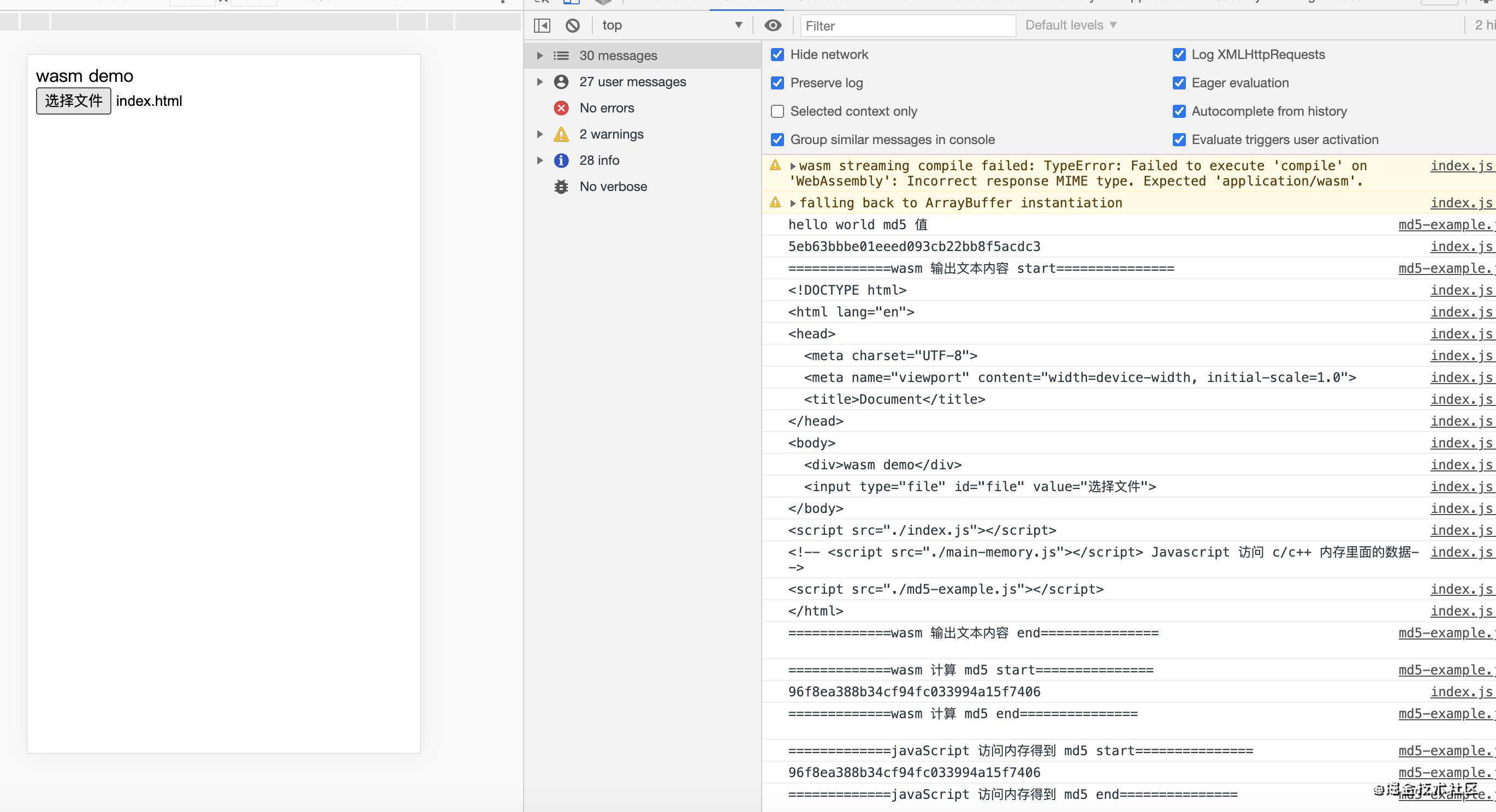Image resolution: width=1496 pixels, height=812 pixels.
Task: Open index.js link beside <!DOCTYPE html> line
Action: click(x=1462, y=290)
